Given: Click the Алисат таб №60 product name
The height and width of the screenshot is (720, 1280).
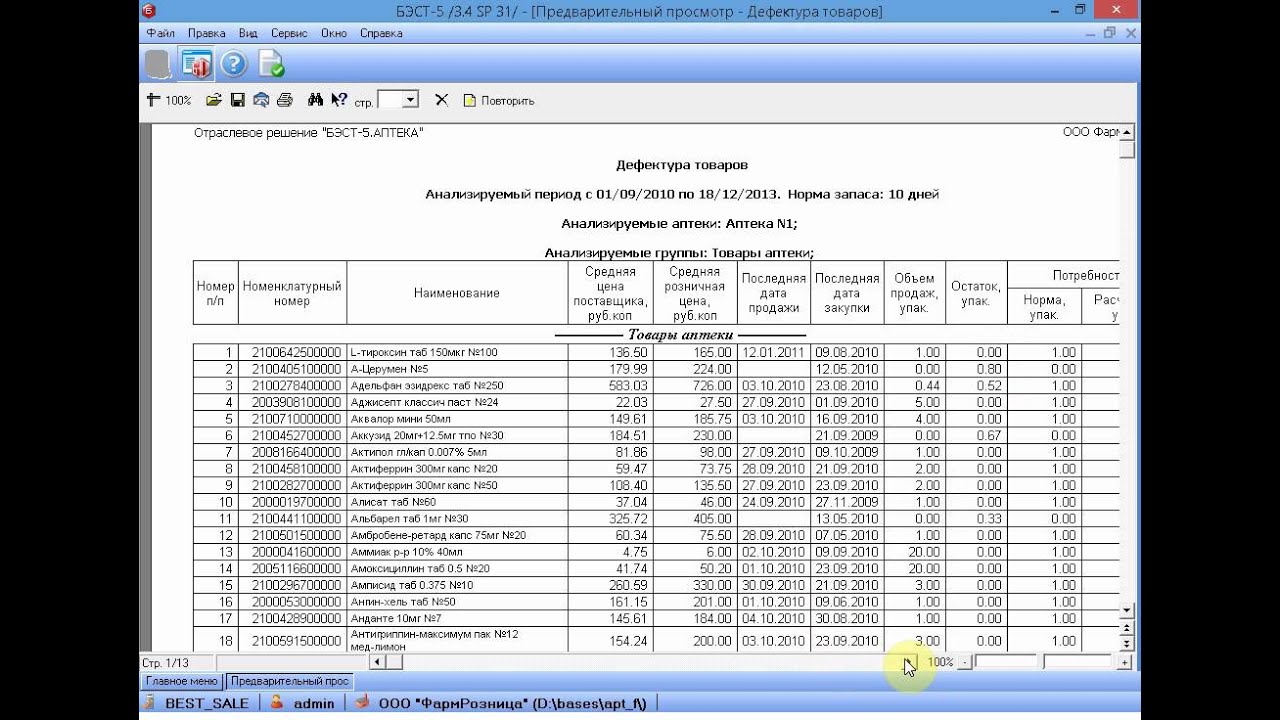Looking at the screenshot, I should pos(393,502).
